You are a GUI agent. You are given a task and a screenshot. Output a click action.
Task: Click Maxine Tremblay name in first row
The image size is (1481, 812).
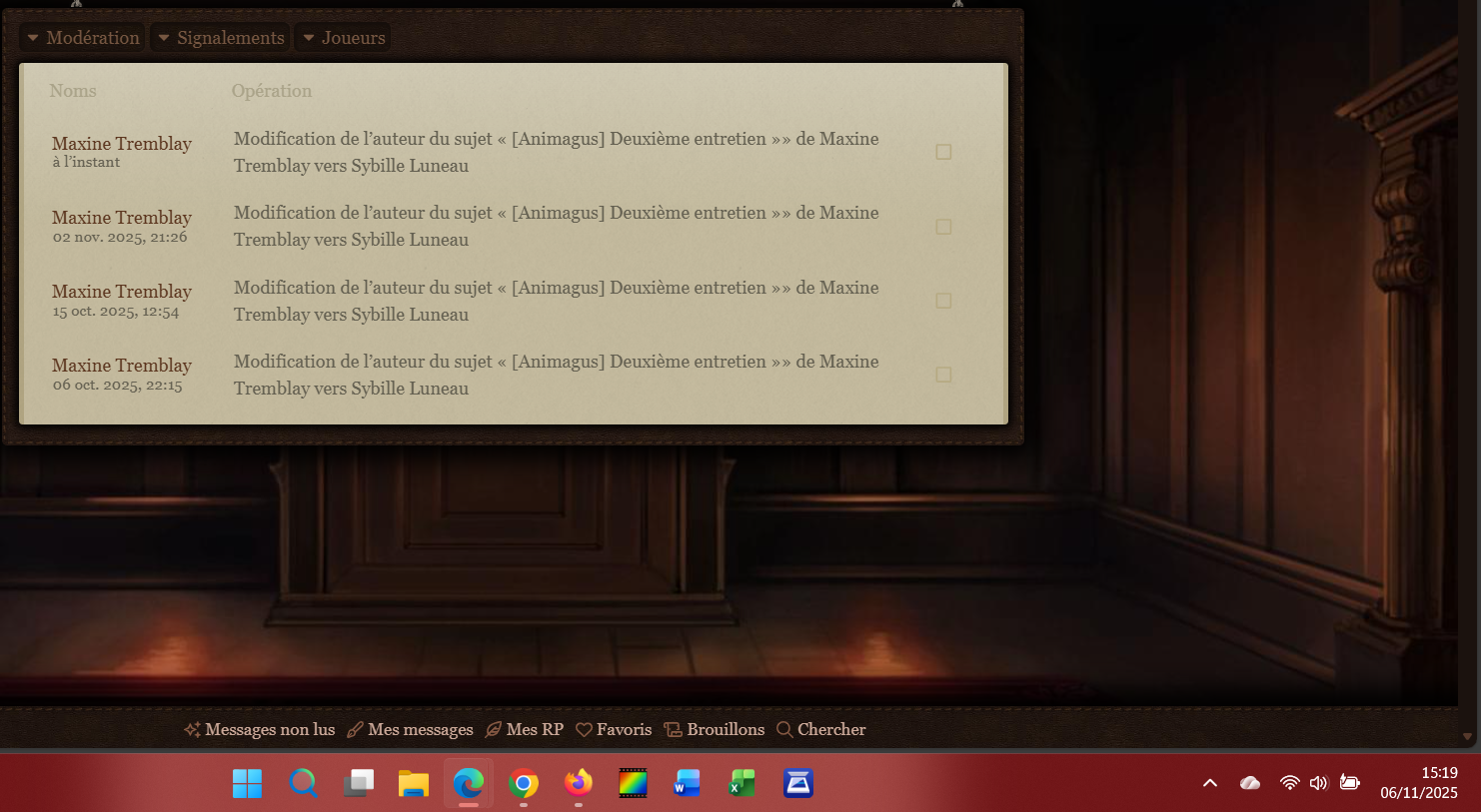pos(122,144)
